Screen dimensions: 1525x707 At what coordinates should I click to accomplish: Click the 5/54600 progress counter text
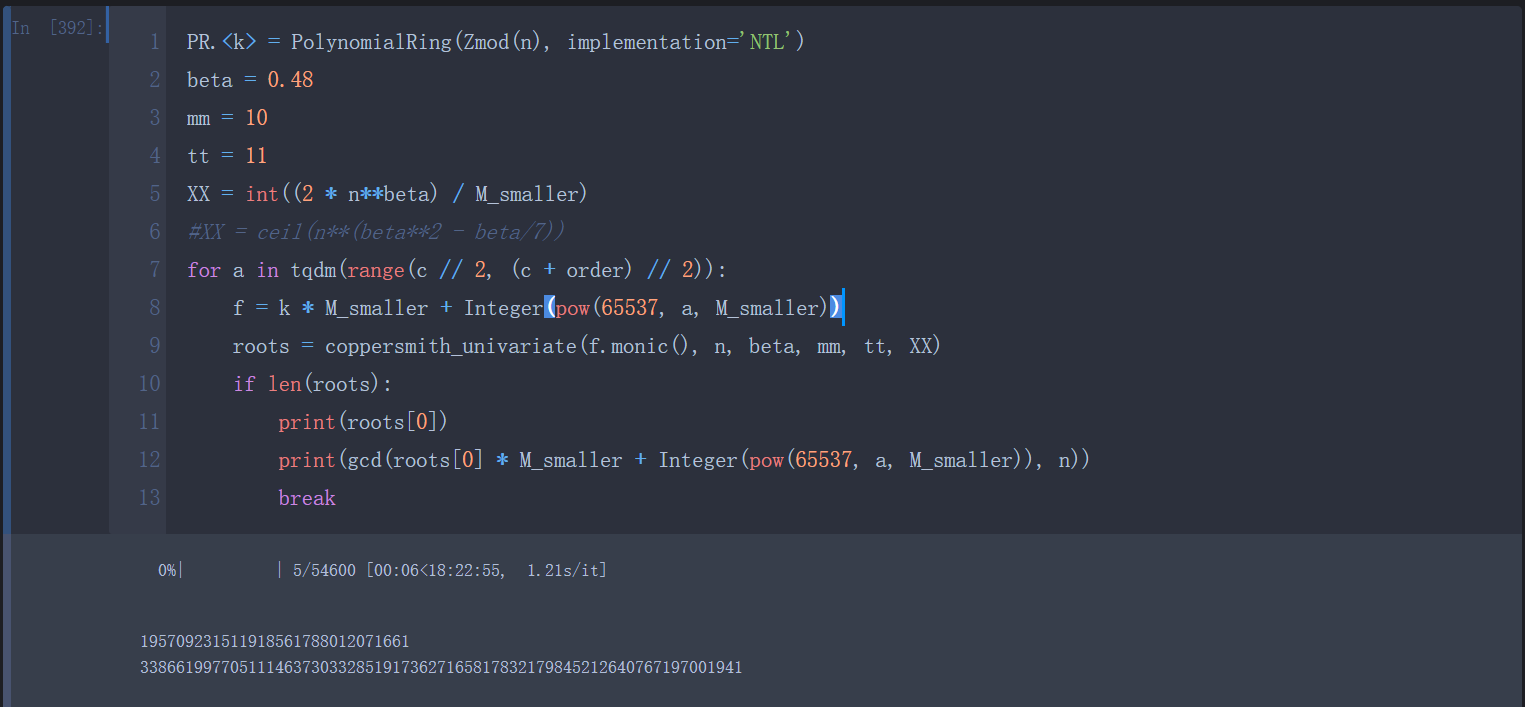[325, 570]
